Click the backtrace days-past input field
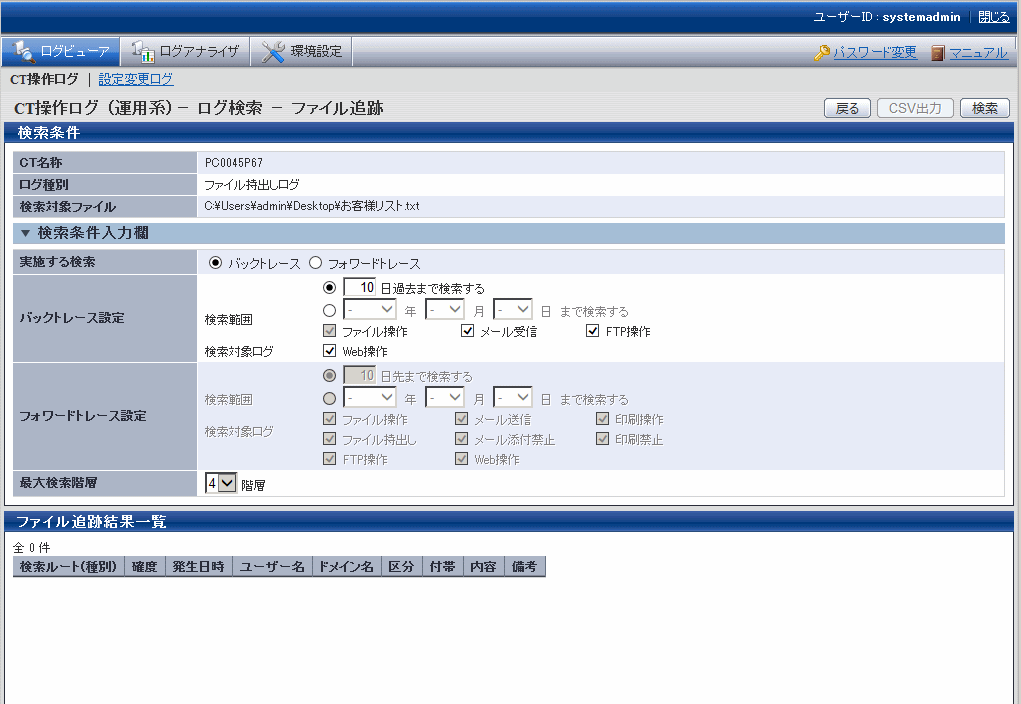This screenshot has width=1021, height=704. pyautogui.click(x=359, y=288)
